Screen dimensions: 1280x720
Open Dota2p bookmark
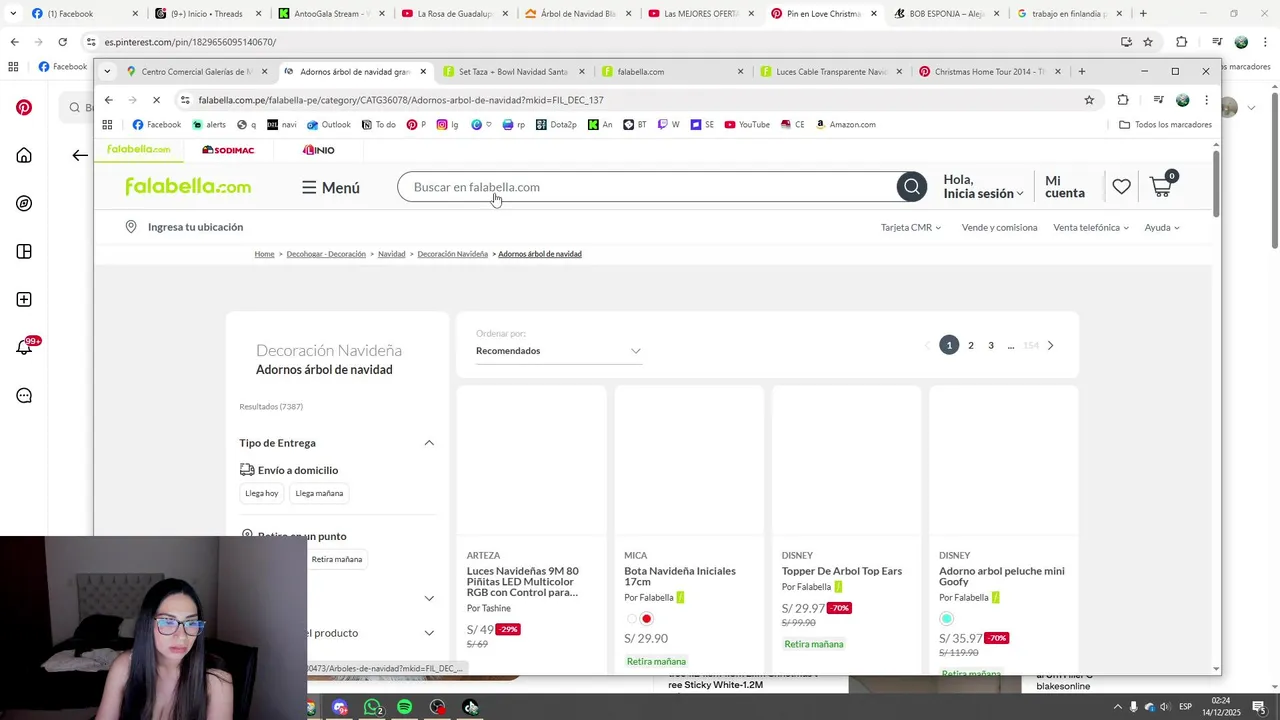click(556, 125)
